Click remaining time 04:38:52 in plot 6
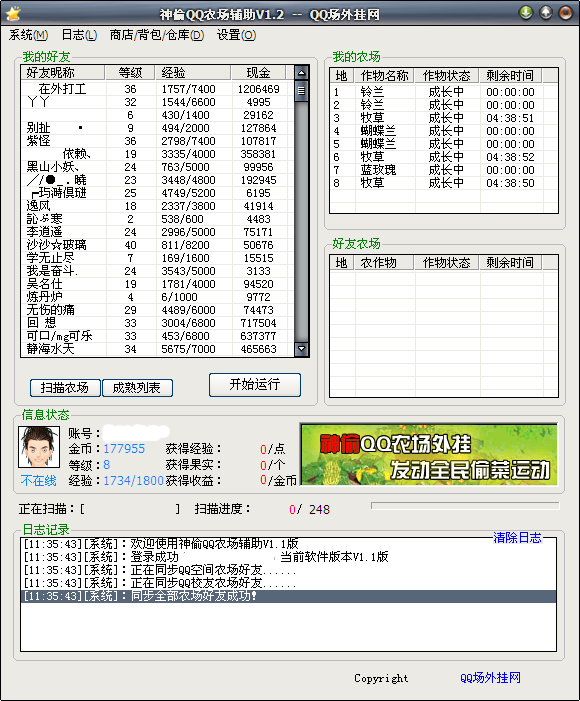This screenshot has height=701, width=580. click(x=510, y=157)
